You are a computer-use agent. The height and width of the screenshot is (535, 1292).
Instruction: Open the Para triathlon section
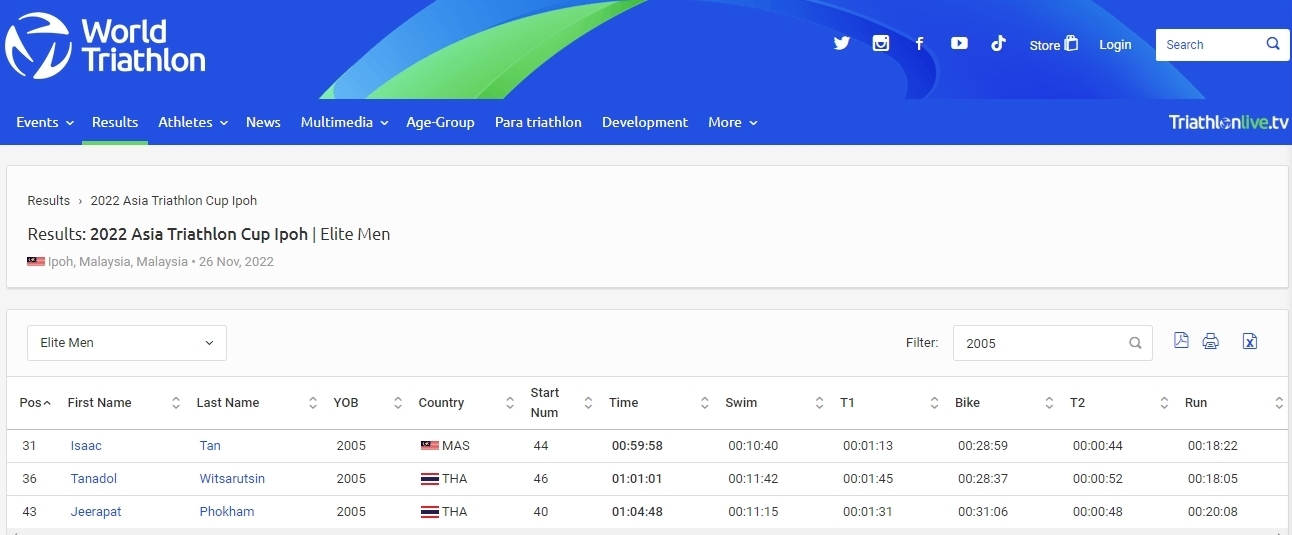(x=538, y=122)
